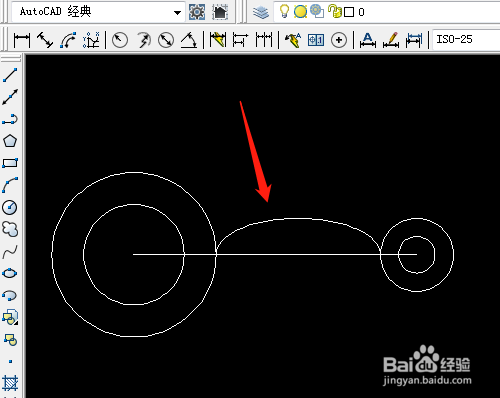Select the Continue dimension tool

(x=264, y=40)
